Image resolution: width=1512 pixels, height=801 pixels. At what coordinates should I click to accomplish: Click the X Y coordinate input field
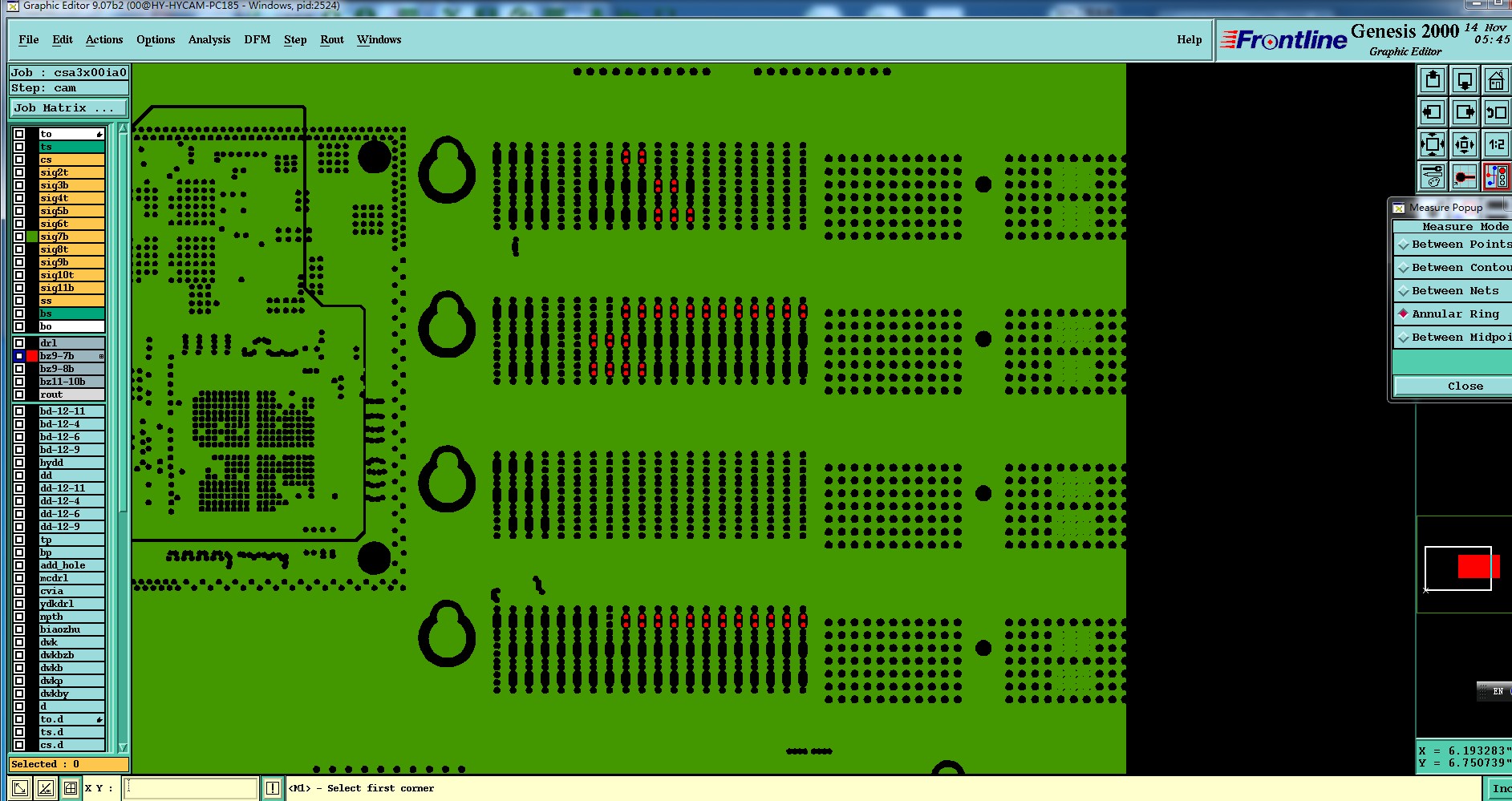(191, 788)
